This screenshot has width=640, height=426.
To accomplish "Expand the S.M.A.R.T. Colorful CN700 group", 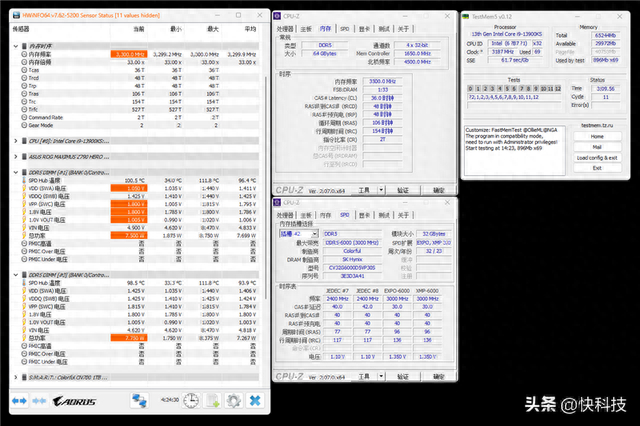I will point(7,378).
